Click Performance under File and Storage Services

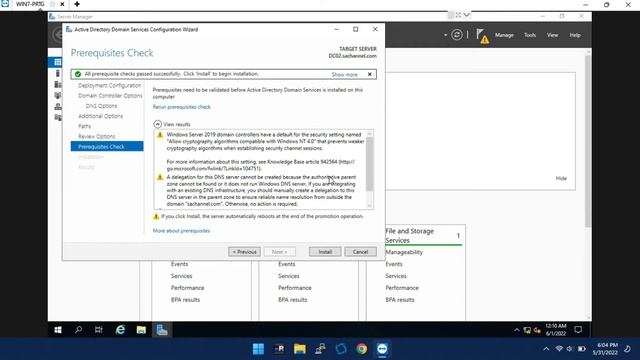(402, 288)
